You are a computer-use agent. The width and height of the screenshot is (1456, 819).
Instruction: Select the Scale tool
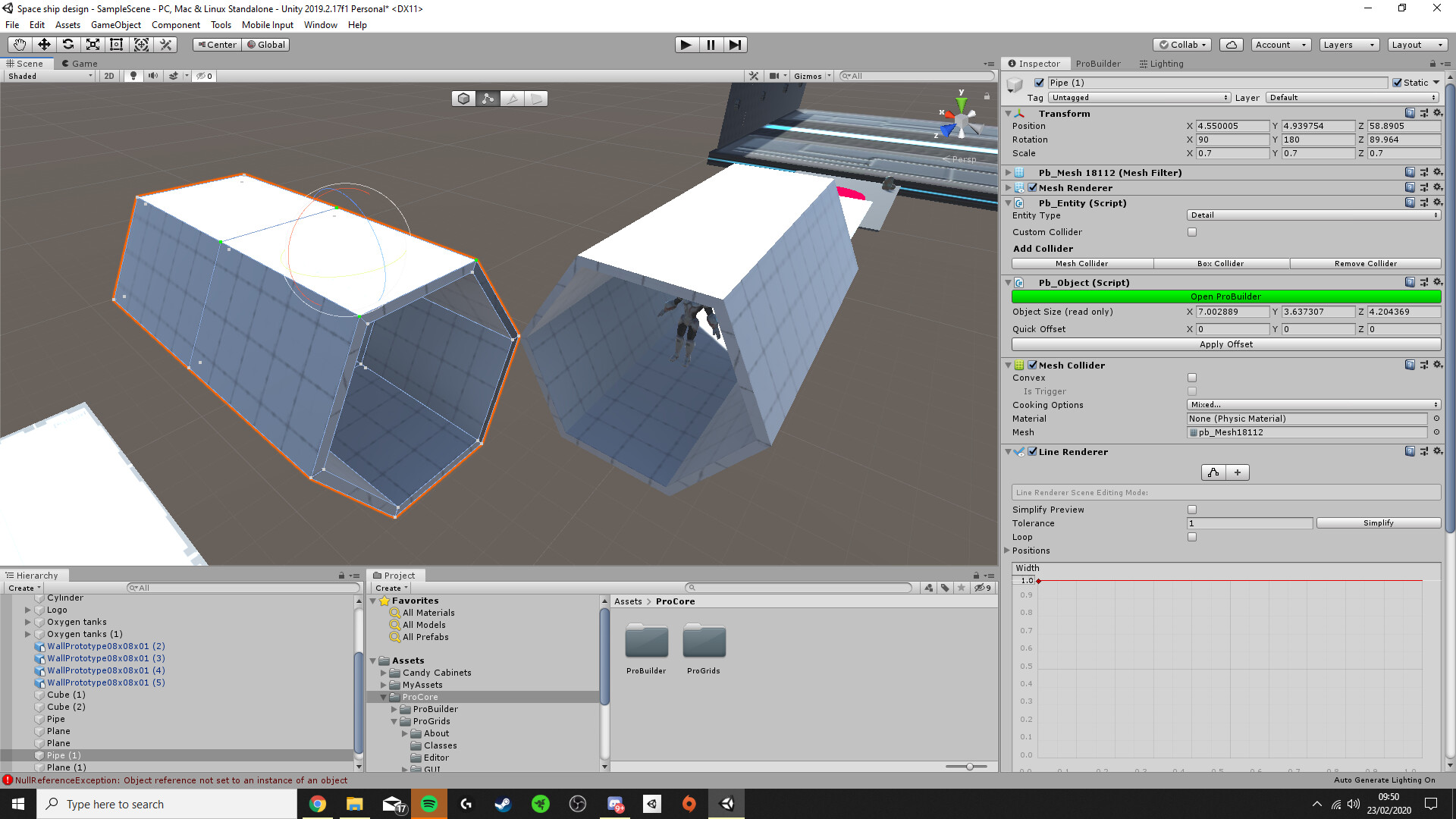click(x=93, y=44)
